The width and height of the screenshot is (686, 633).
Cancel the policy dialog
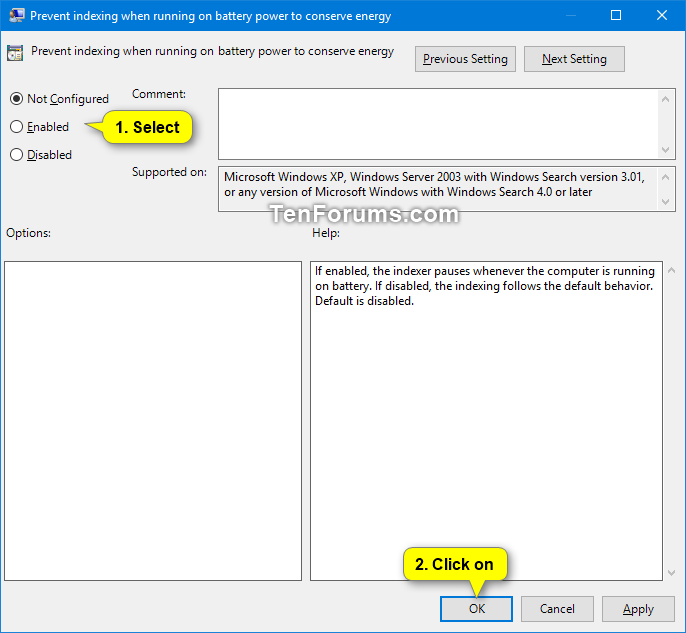click(557, 609)
